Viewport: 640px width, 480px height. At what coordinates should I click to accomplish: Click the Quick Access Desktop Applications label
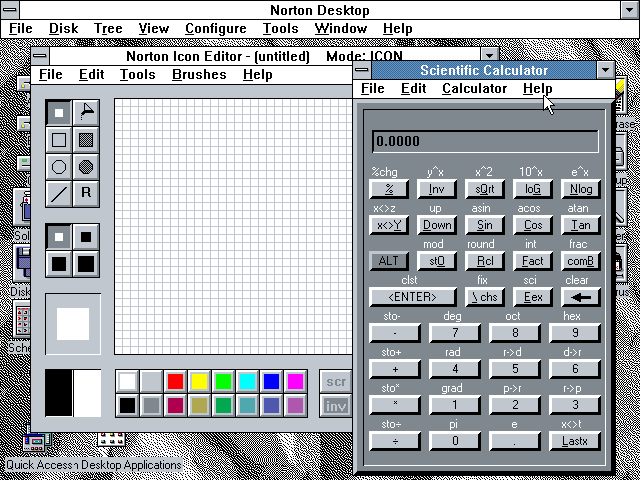93,465
